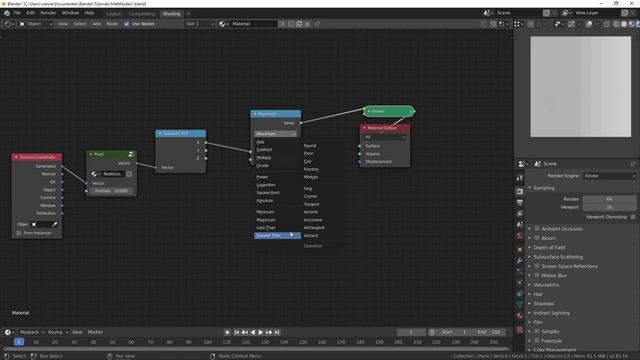Enable the Simplify checkbox

point(537,331)
